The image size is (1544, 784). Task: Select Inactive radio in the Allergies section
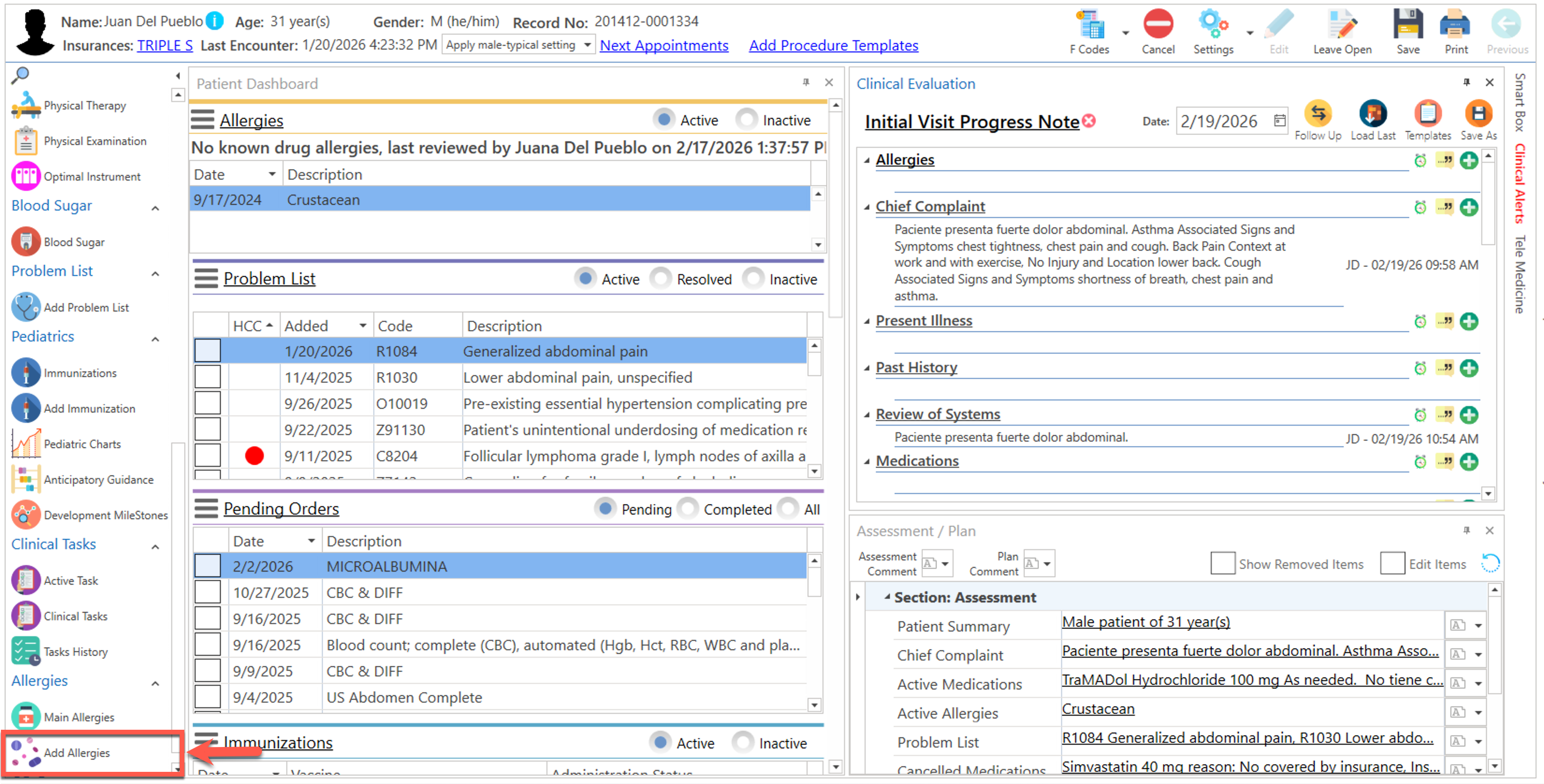(746, 120)
